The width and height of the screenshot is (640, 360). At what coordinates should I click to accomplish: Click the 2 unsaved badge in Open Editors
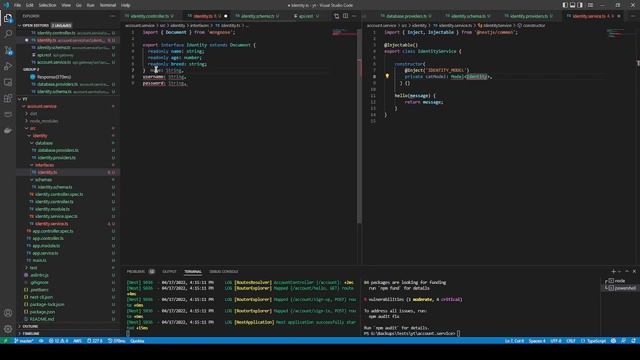tap(61, 25)
